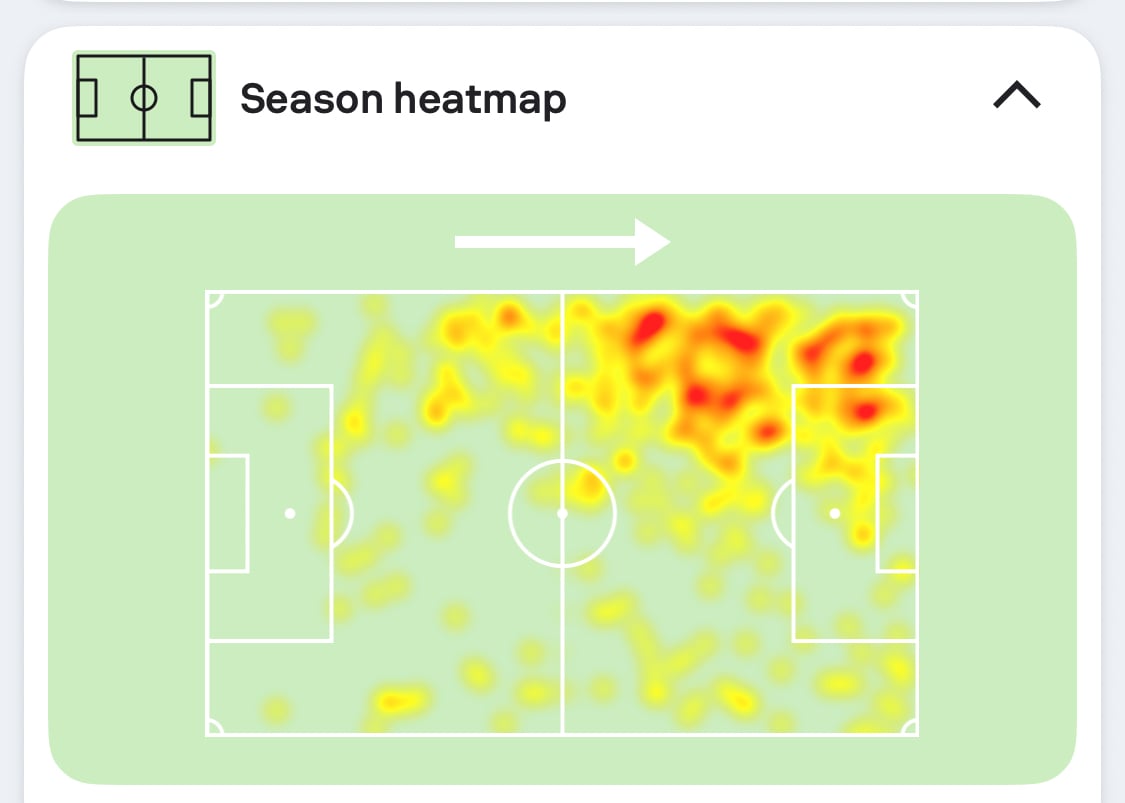Click the right penalty spot on the pitch

click(x=834, y=513)
